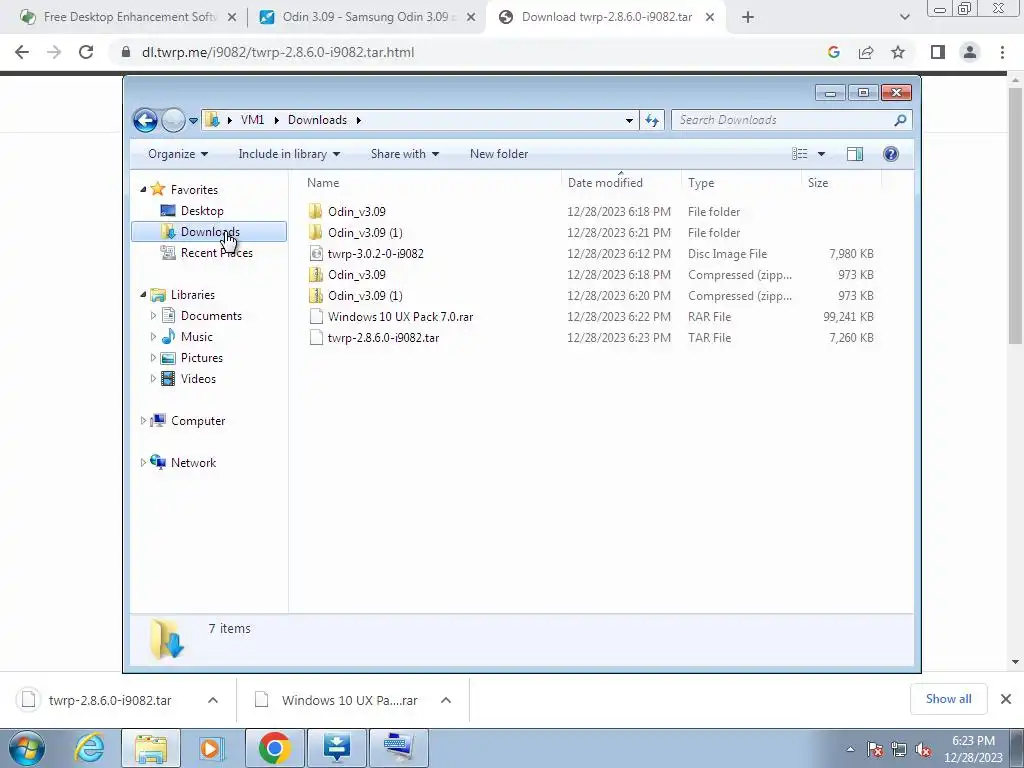Collapse the Libraries tree group
Viewport: 1024px width, 768px height.
click(x=143, y=295)
